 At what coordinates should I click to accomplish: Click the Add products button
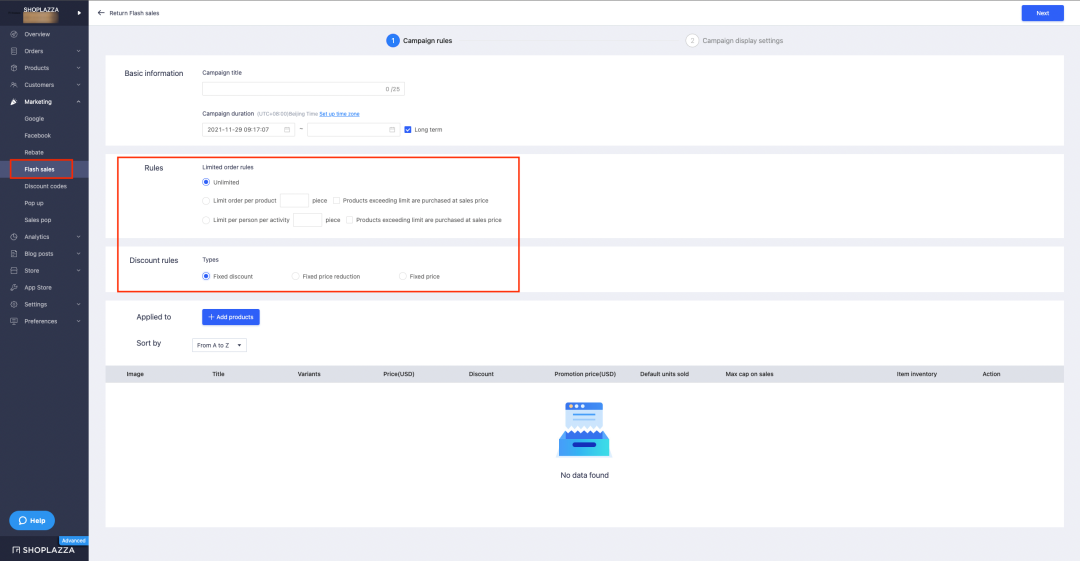(231, 317)
